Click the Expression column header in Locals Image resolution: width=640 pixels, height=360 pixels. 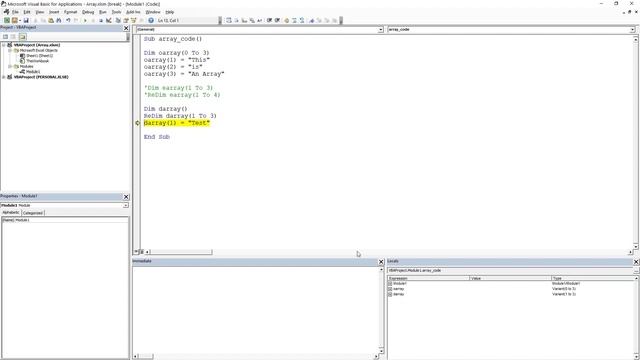pyautogui.click(x=429, y=278)
